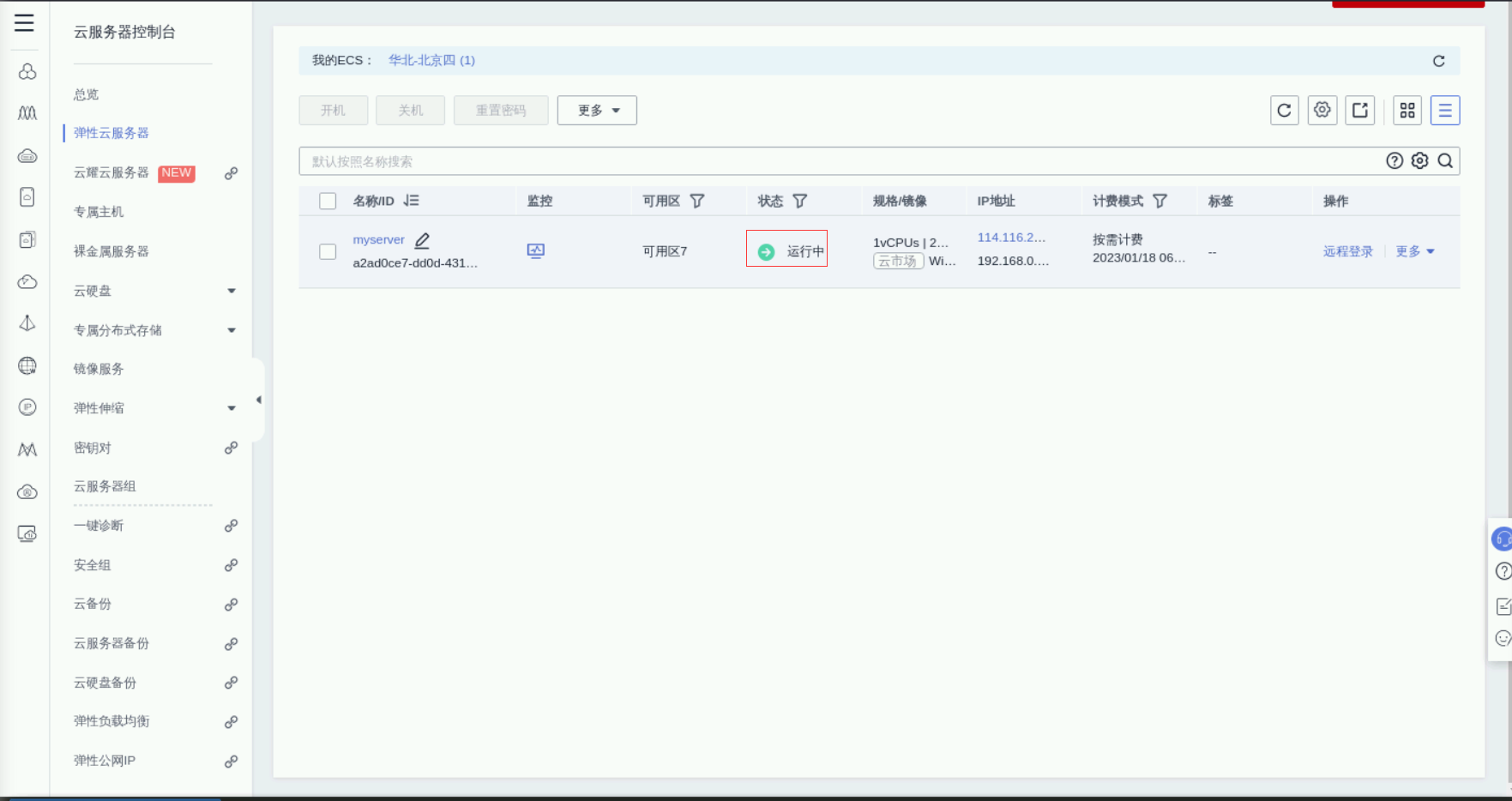
Task: Open 镜像服务 in the sidebar
Action: pos(99,369)
